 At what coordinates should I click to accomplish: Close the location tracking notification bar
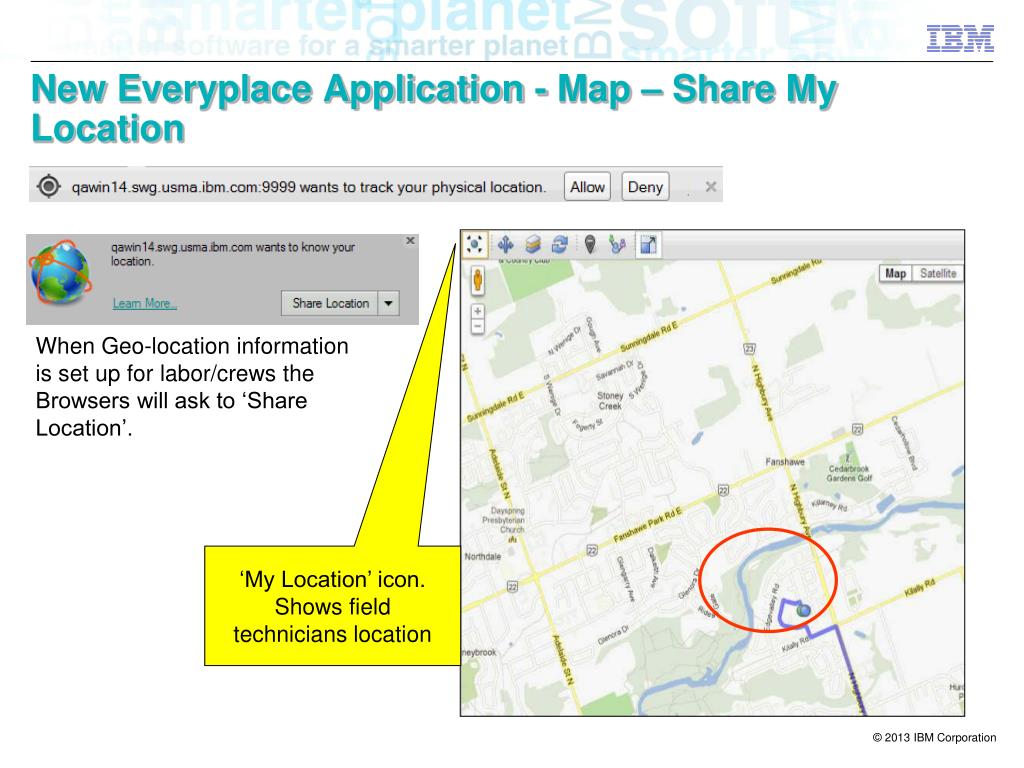[711, 187]
